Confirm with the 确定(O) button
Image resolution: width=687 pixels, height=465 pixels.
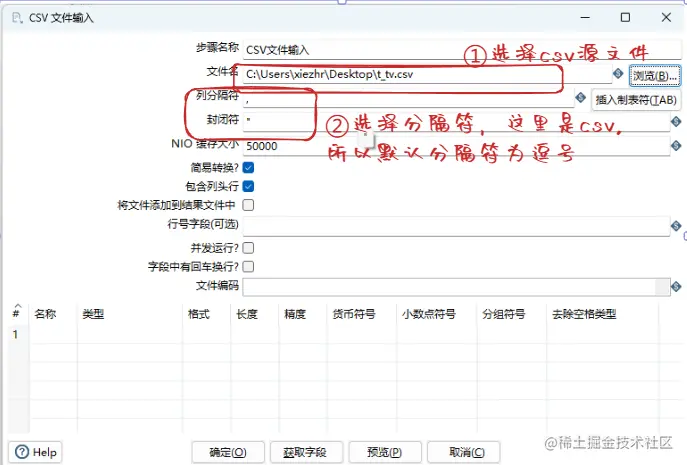[228, 452]
